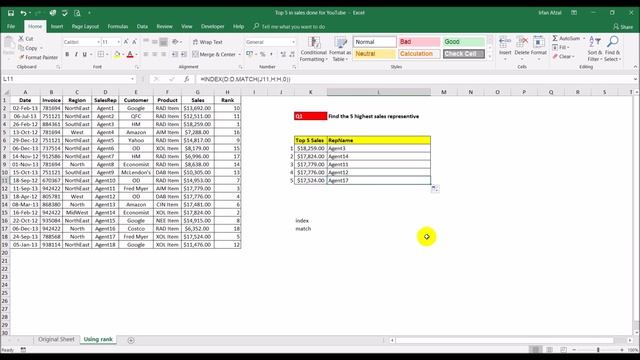Toggle Bold formatting
The image size is (640, 360).
[67, 54]
